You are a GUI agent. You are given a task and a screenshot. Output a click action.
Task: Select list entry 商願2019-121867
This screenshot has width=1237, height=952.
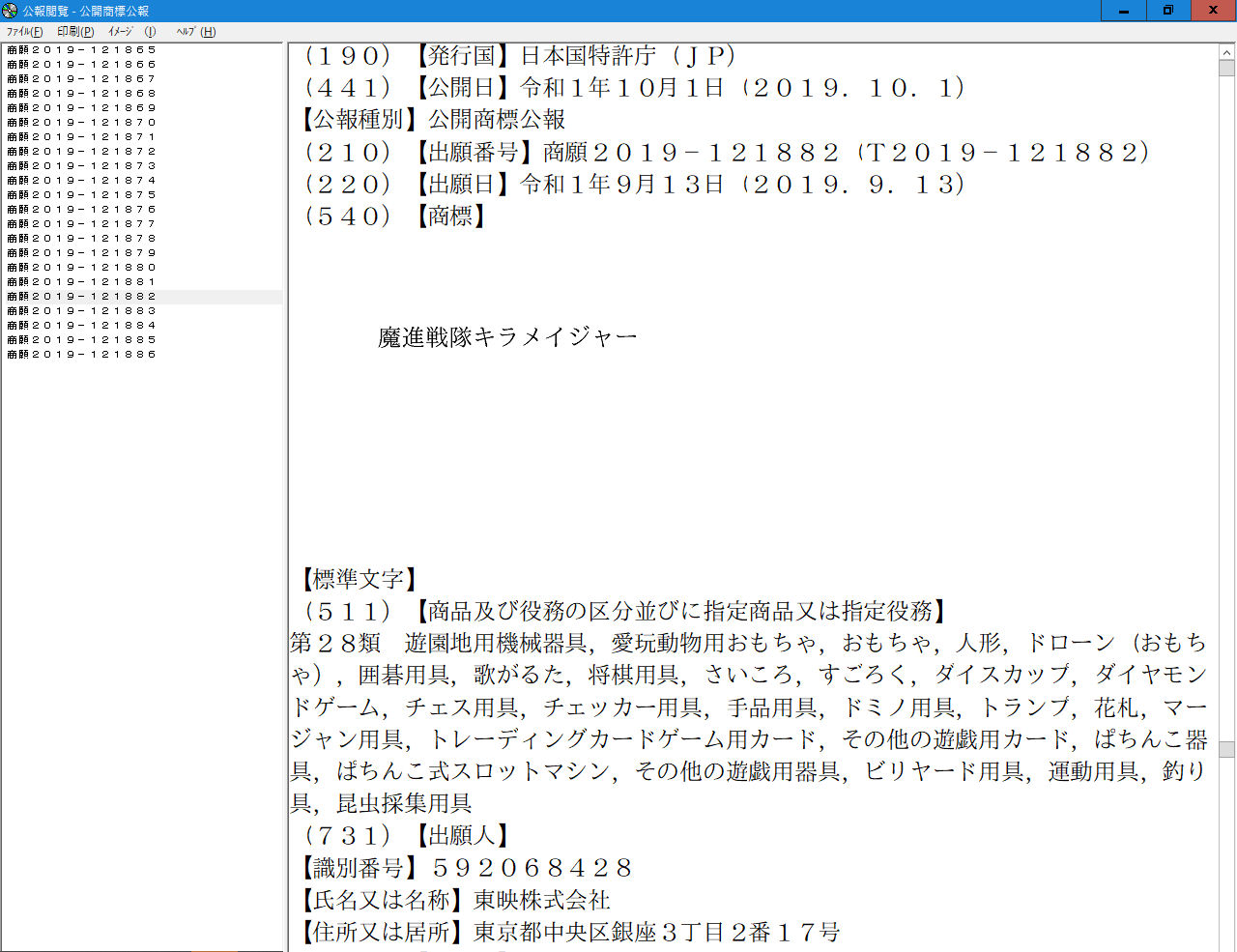(x=81, y=78)
